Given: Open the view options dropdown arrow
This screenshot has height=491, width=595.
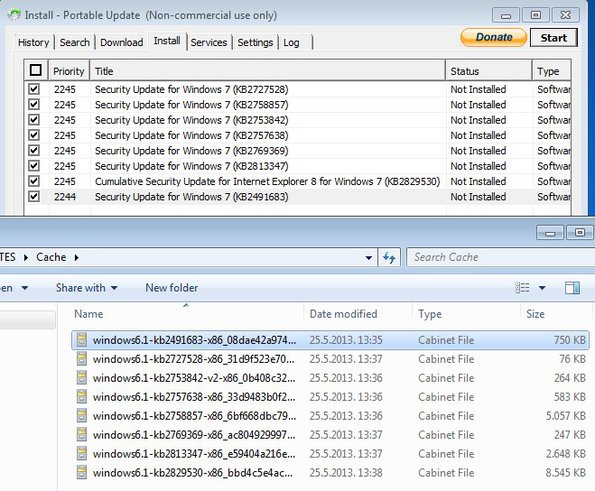Looking at the screenshot, I should [x=542, y=288].
